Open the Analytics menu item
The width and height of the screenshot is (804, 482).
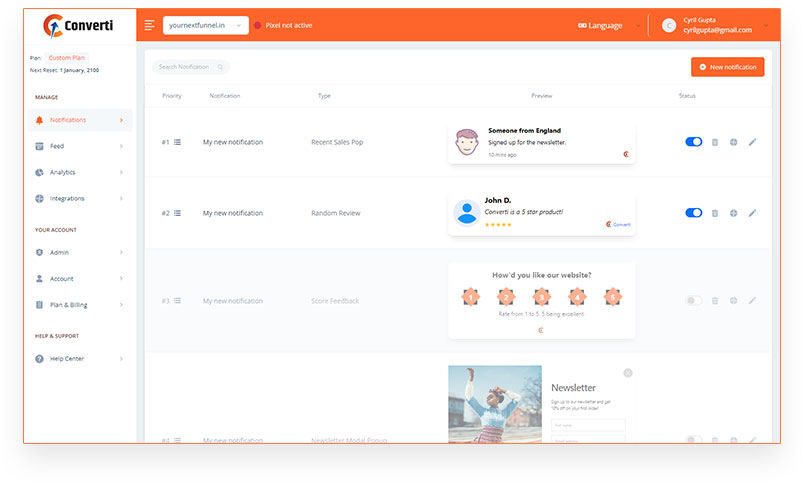(80, 172)
